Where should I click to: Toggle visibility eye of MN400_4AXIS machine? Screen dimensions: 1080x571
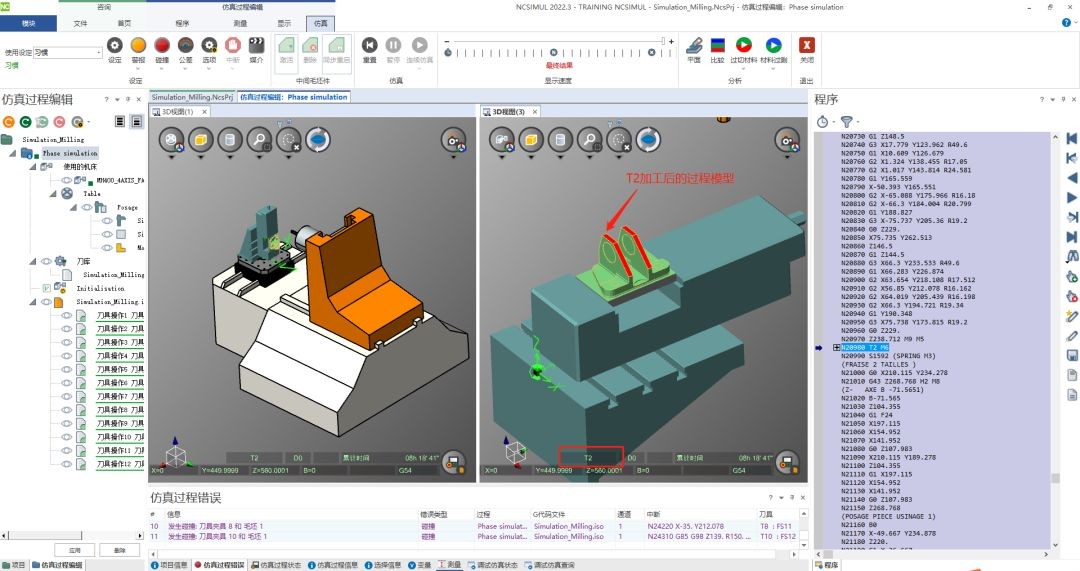click(67, 180)
